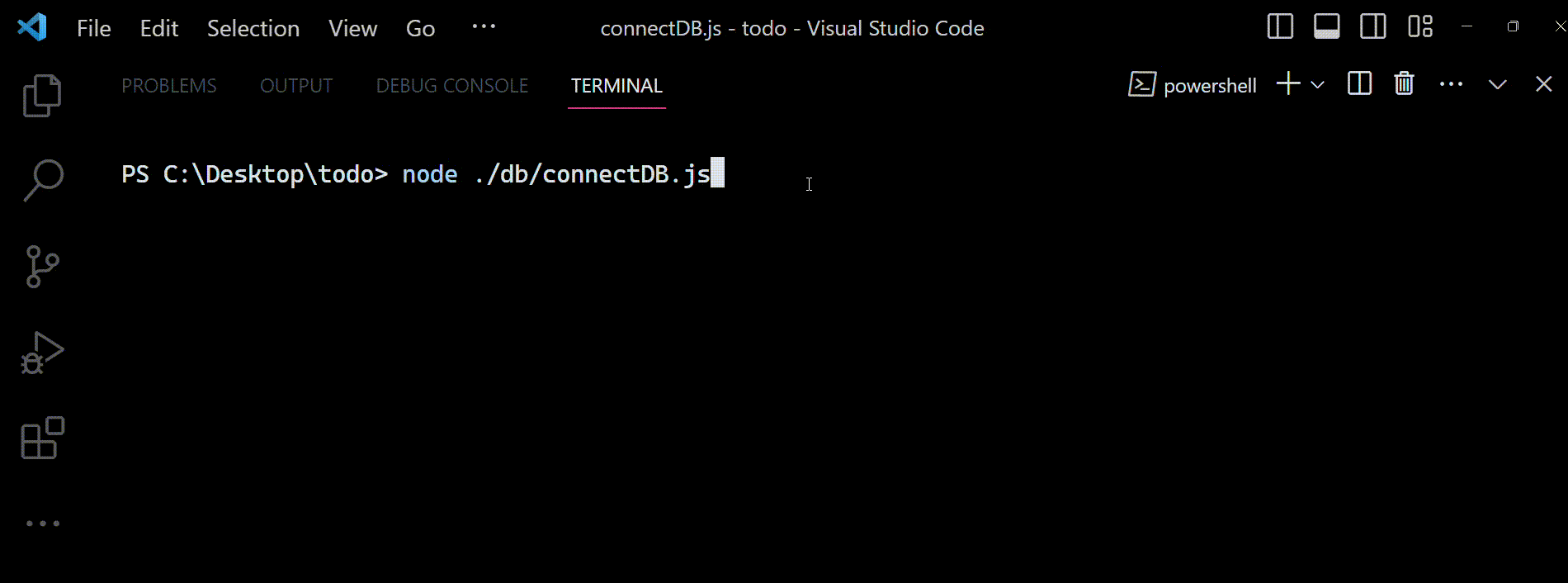1568x583 pixels.
Task: Toggle the Panel visibility
Action: coord(1327,26)
